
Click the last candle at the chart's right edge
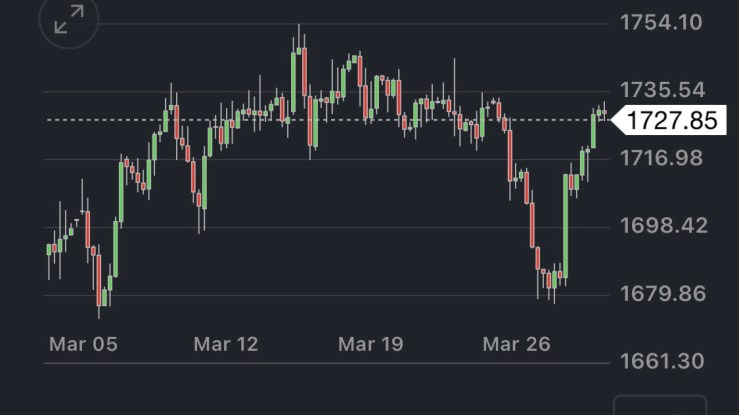pos(603,113)
